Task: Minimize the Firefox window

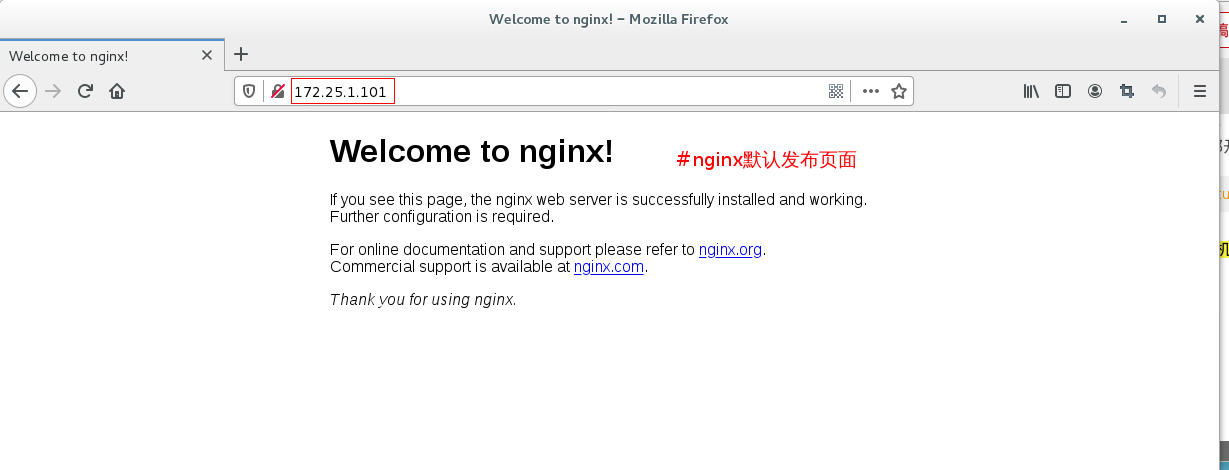Action: tap(1125, 18)
